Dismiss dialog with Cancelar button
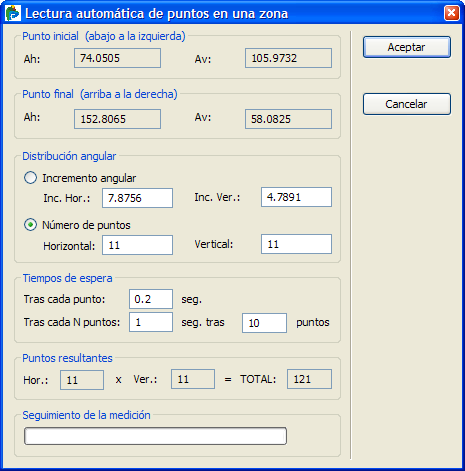Image resolution: width=465 pixels, height=471 pixels. [x=407, y=104]
